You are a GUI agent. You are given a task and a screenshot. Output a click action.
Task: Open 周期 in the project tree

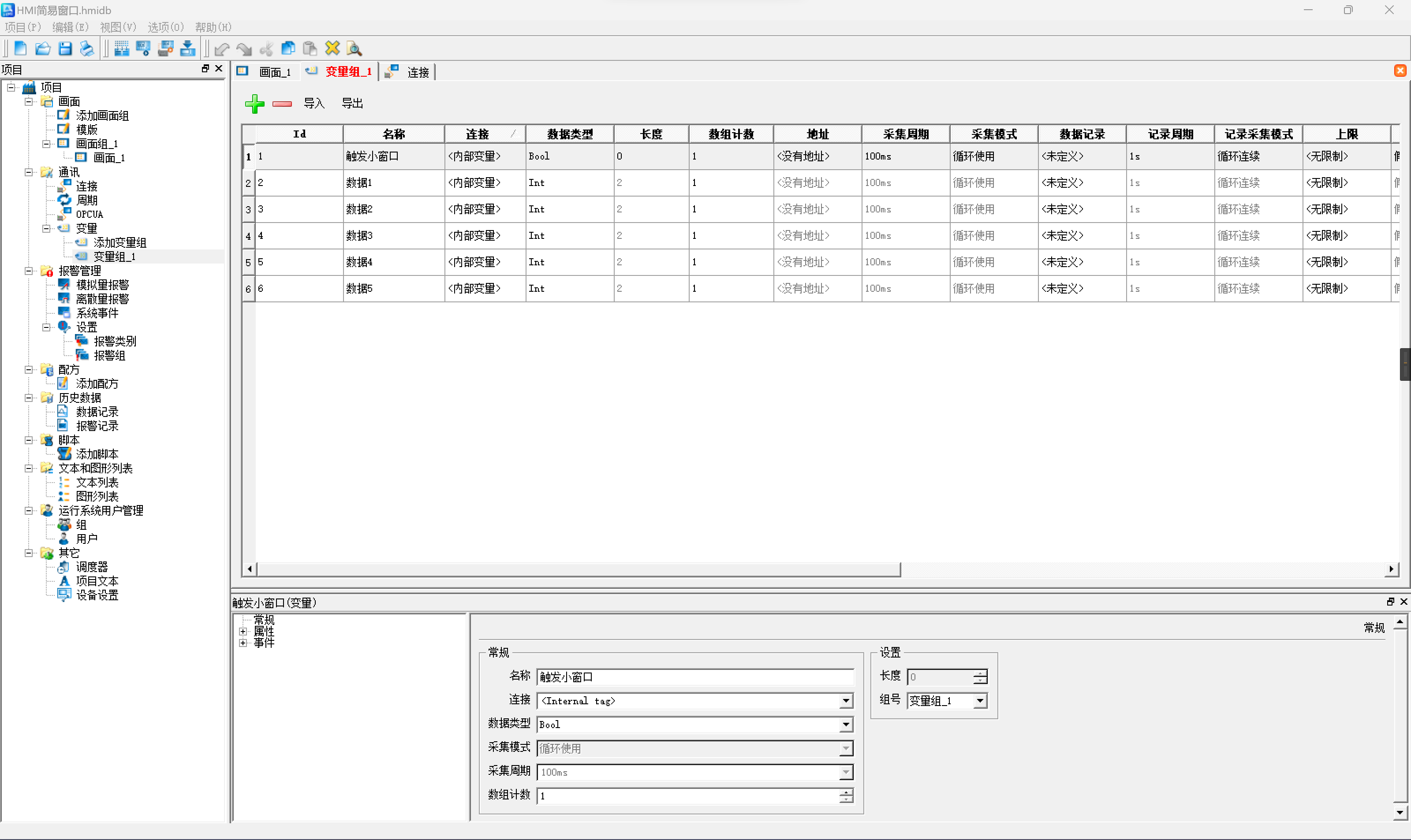[x=86, y=201]
